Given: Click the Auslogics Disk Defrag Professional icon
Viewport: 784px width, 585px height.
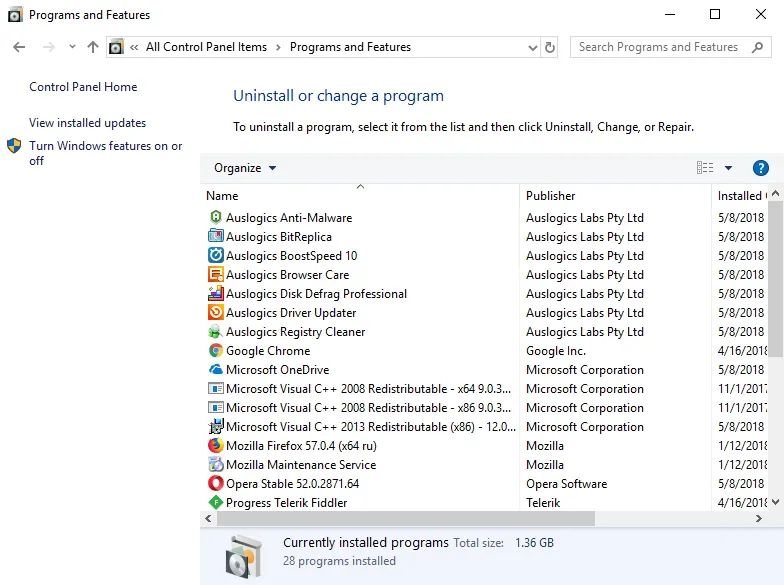Looking at the screenshot, I should (216, 293).
